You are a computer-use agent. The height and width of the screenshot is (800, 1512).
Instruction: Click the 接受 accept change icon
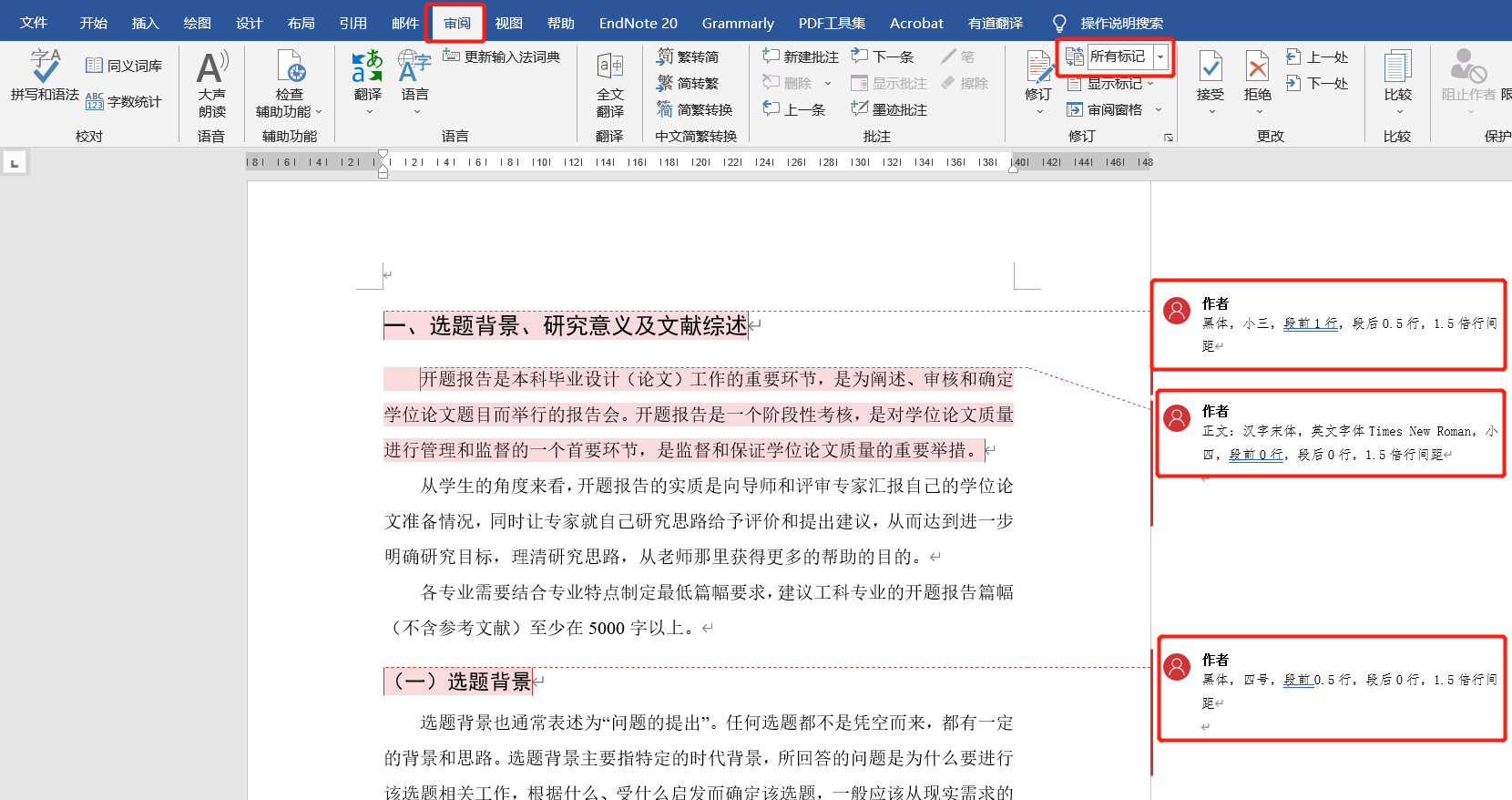click(1210, 68)
